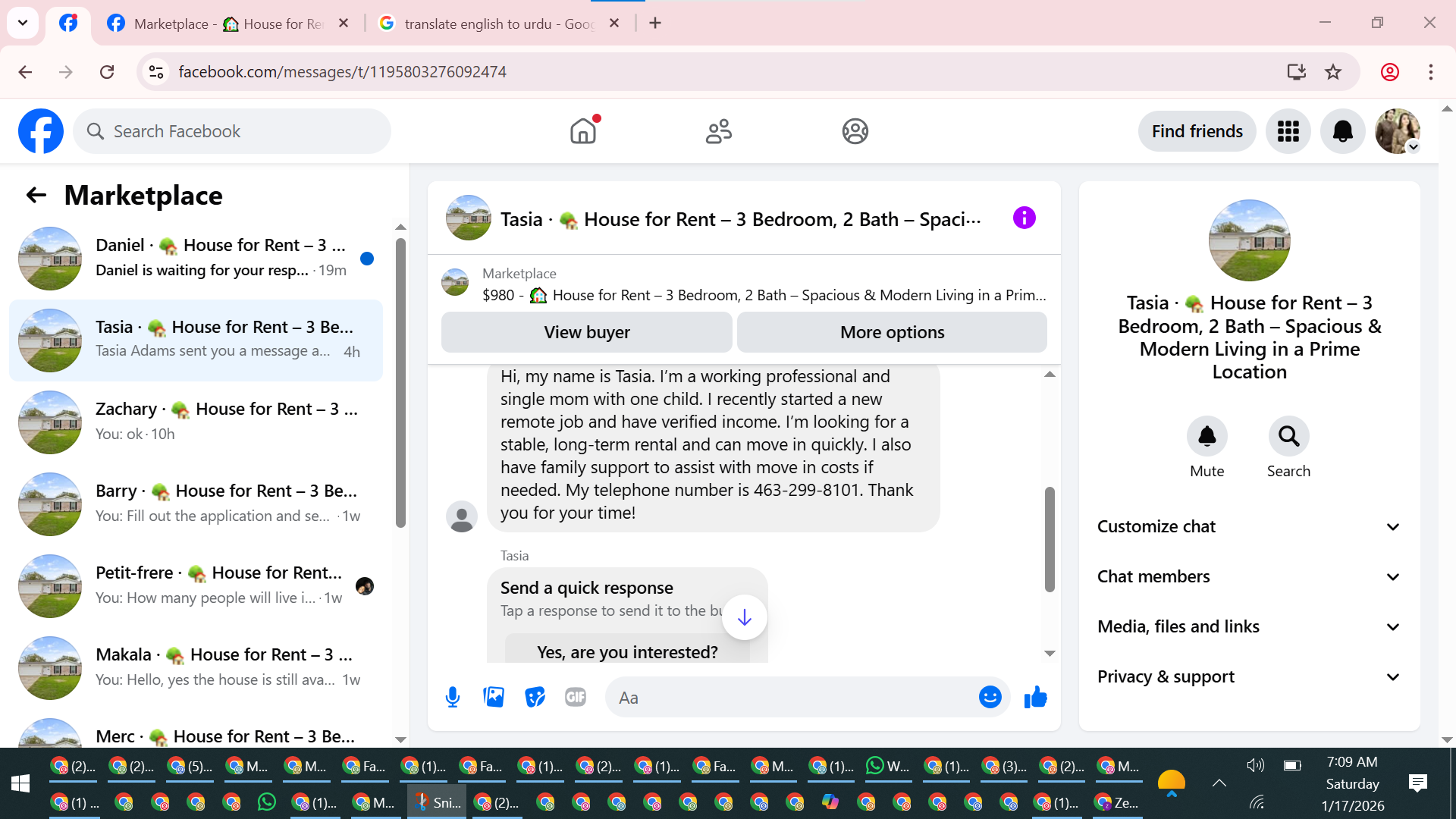Switch to translate english to urdu tab
1456x819 pixels.
tap(498, 24)
